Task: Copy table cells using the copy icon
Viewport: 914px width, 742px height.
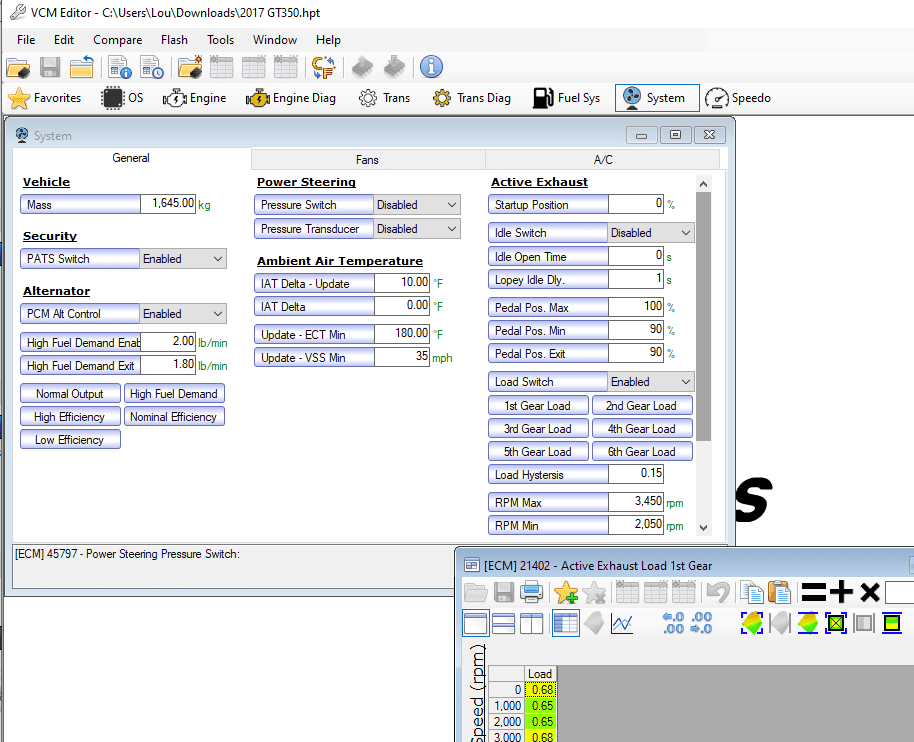Action: [x=752, y=592]
